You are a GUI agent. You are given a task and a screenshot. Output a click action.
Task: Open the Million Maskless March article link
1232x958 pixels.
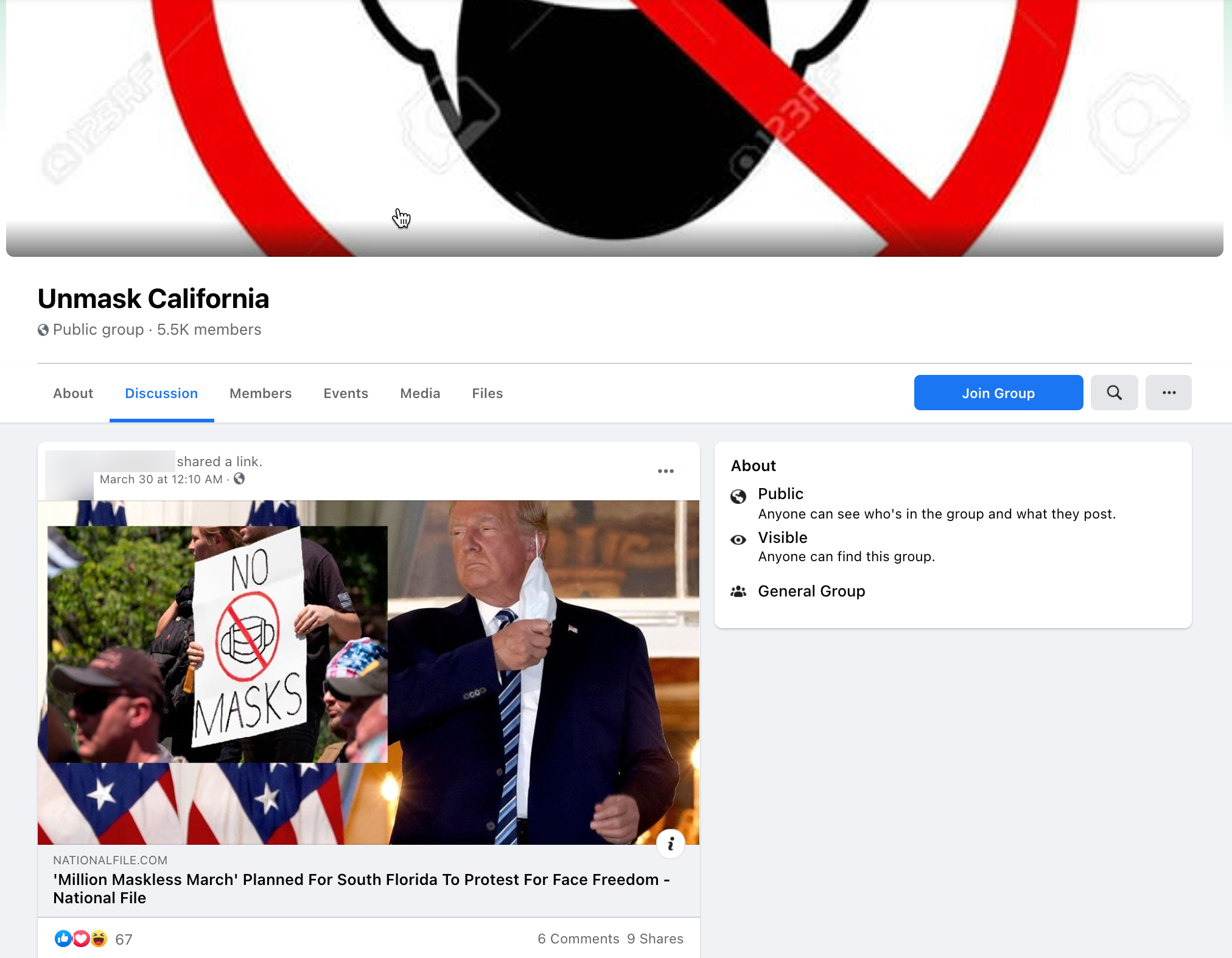[362, 889]
